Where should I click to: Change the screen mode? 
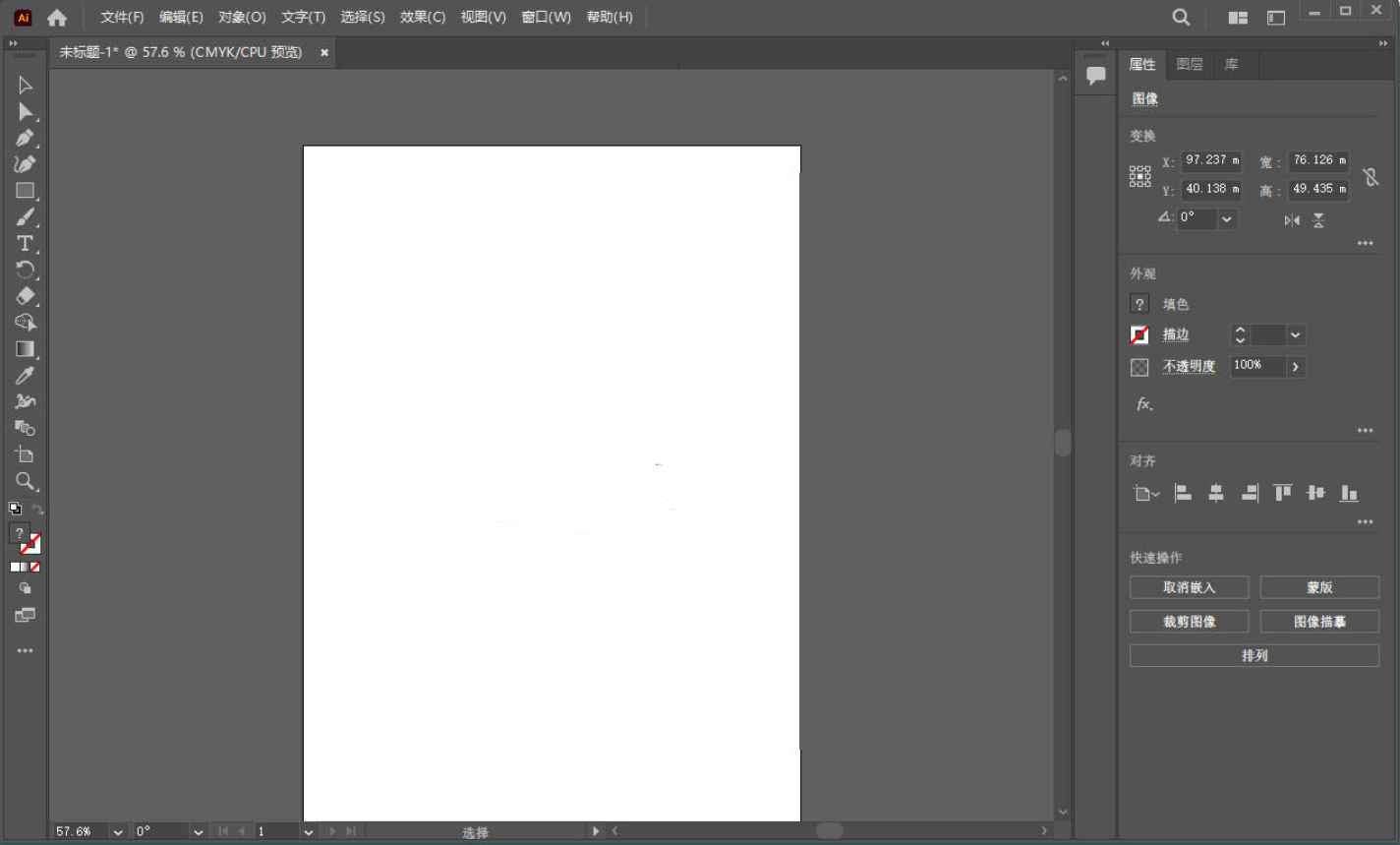26,615
